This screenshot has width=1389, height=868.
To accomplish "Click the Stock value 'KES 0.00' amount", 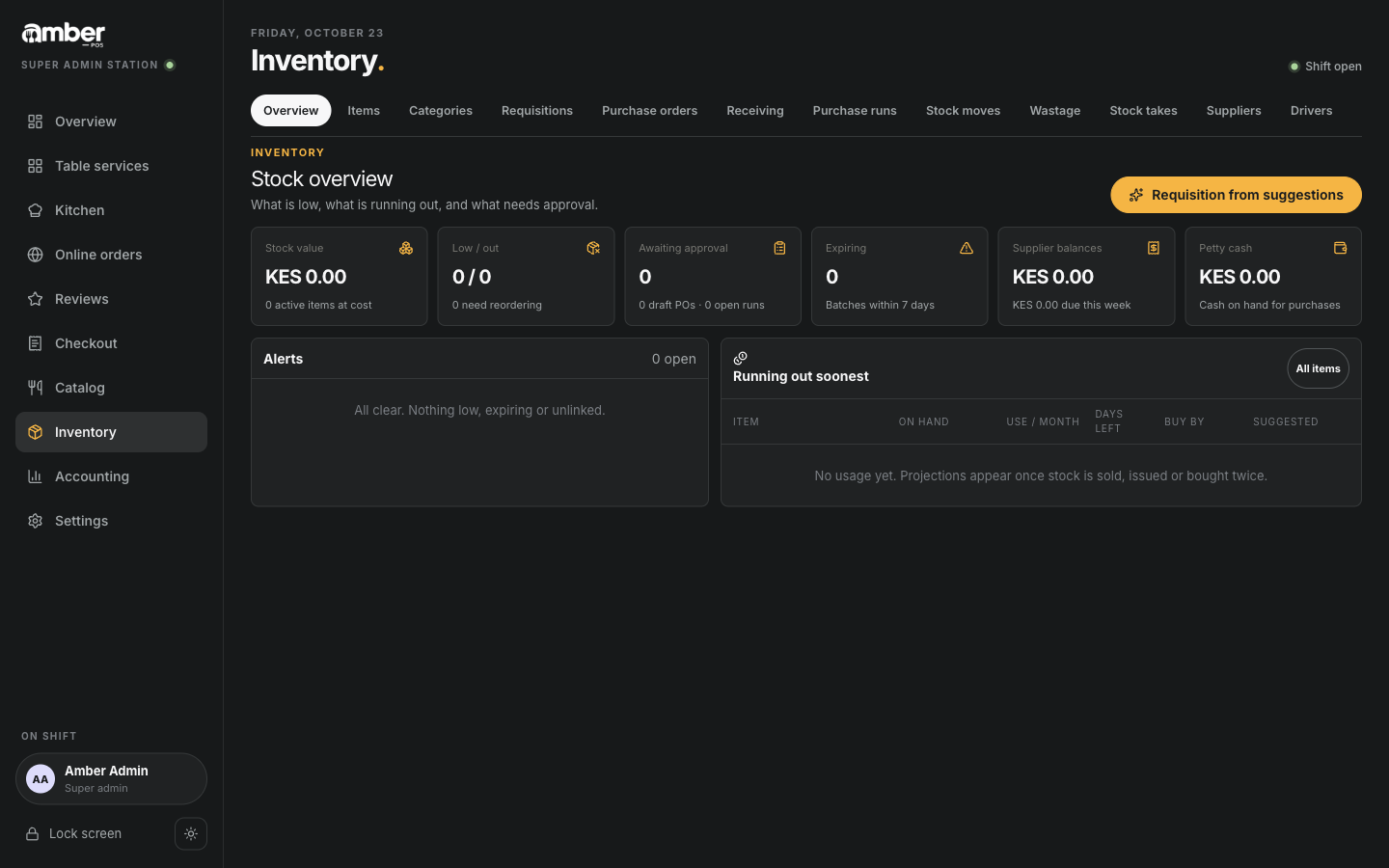I will 306,277.
